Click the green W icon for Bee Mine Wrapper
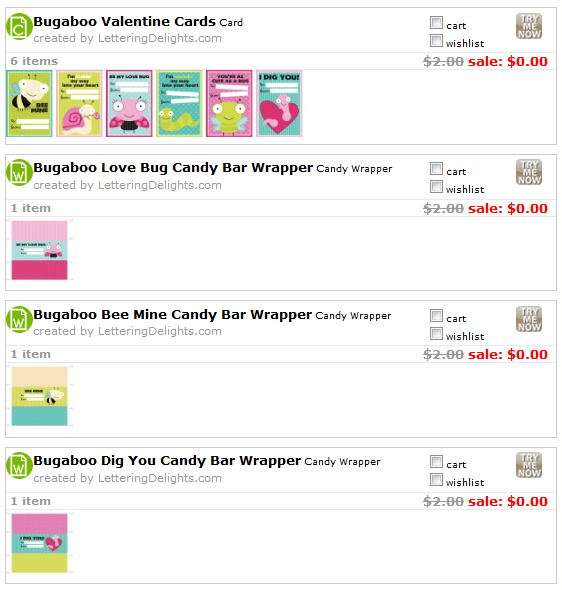Image resolution: width=562 pixels, height=590 pixels. pos(18,319)
